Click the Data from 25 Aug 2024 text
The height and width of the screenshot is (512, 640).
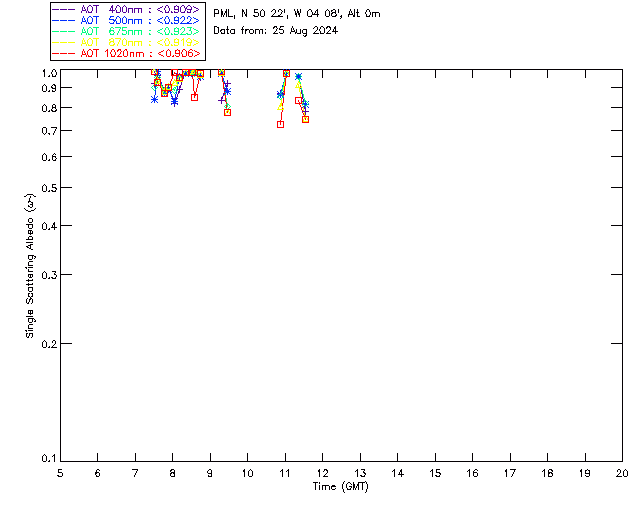coord(276,31)
